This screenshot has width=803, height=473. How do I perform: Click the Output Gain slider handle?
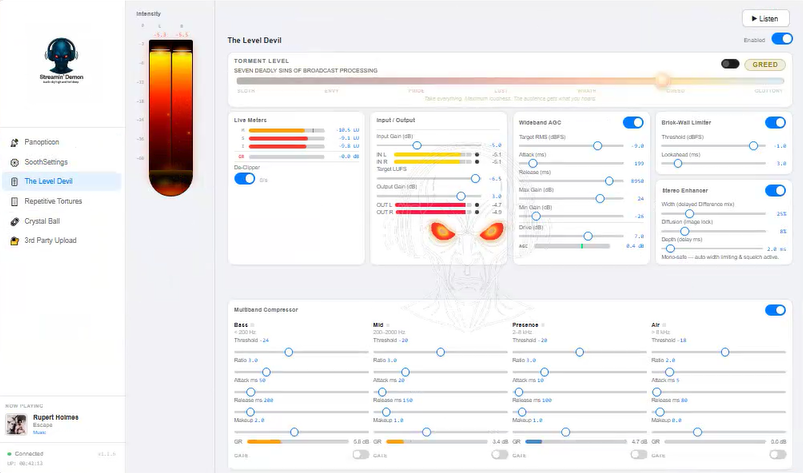coord(461,196)
